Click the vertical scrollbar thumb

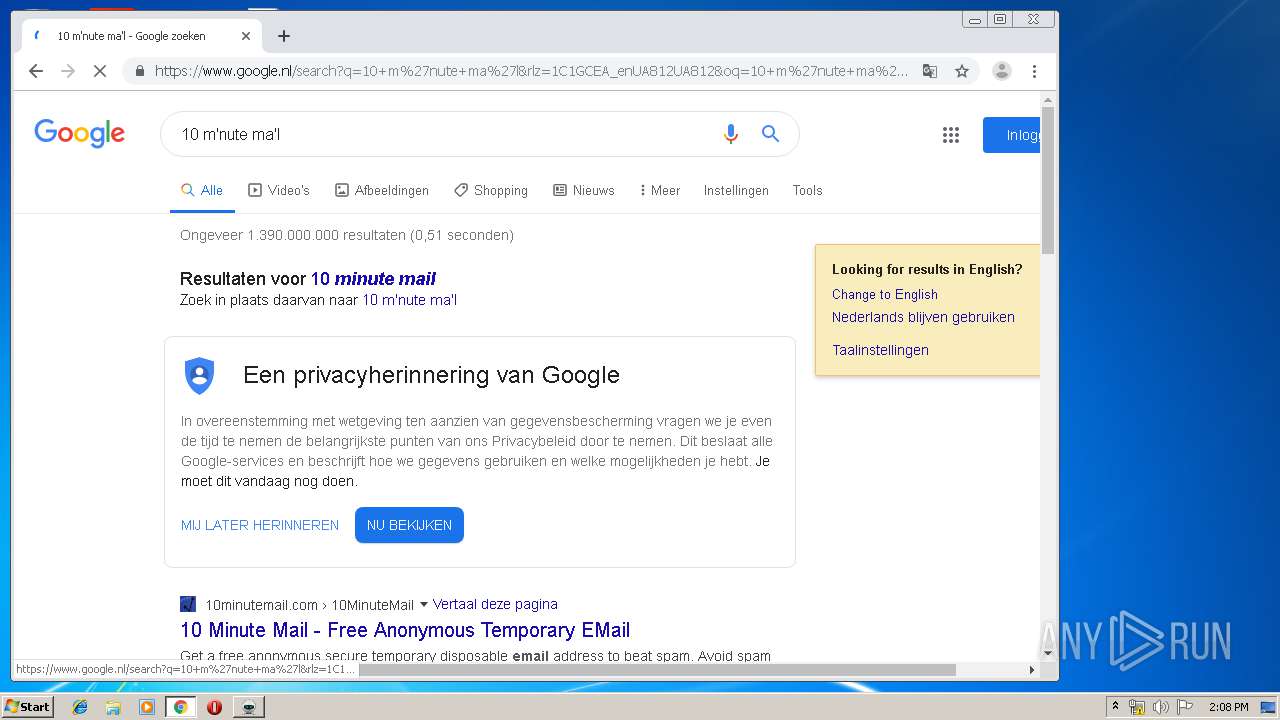click(x=1048, y=180)
